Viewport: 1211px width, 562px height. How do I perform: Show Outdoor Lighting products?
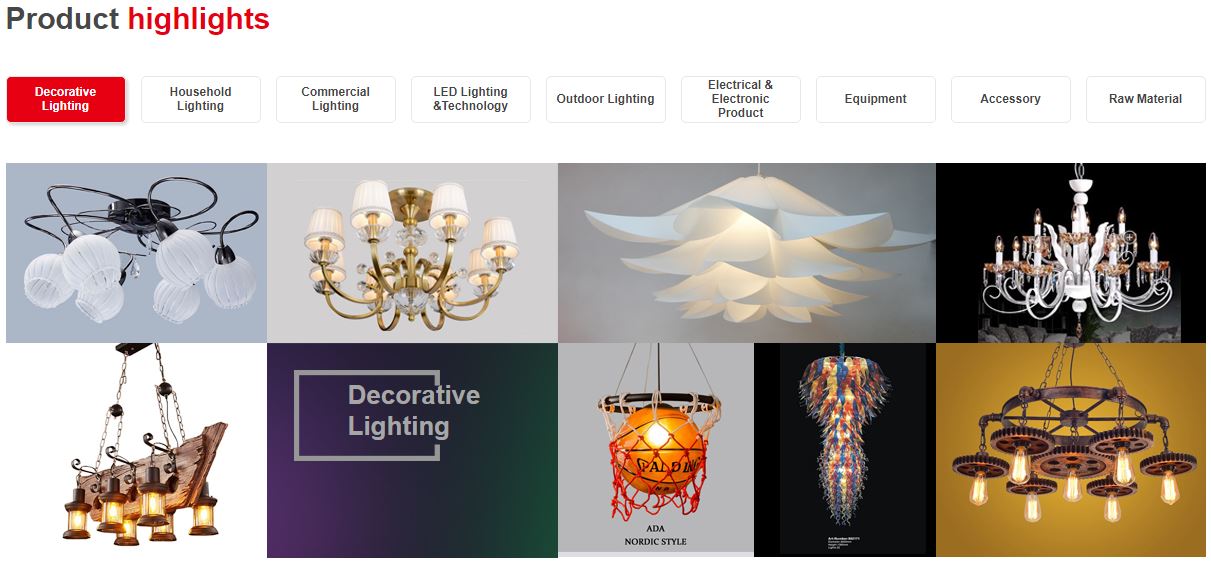pyautogui.click(x=606, y=99)
